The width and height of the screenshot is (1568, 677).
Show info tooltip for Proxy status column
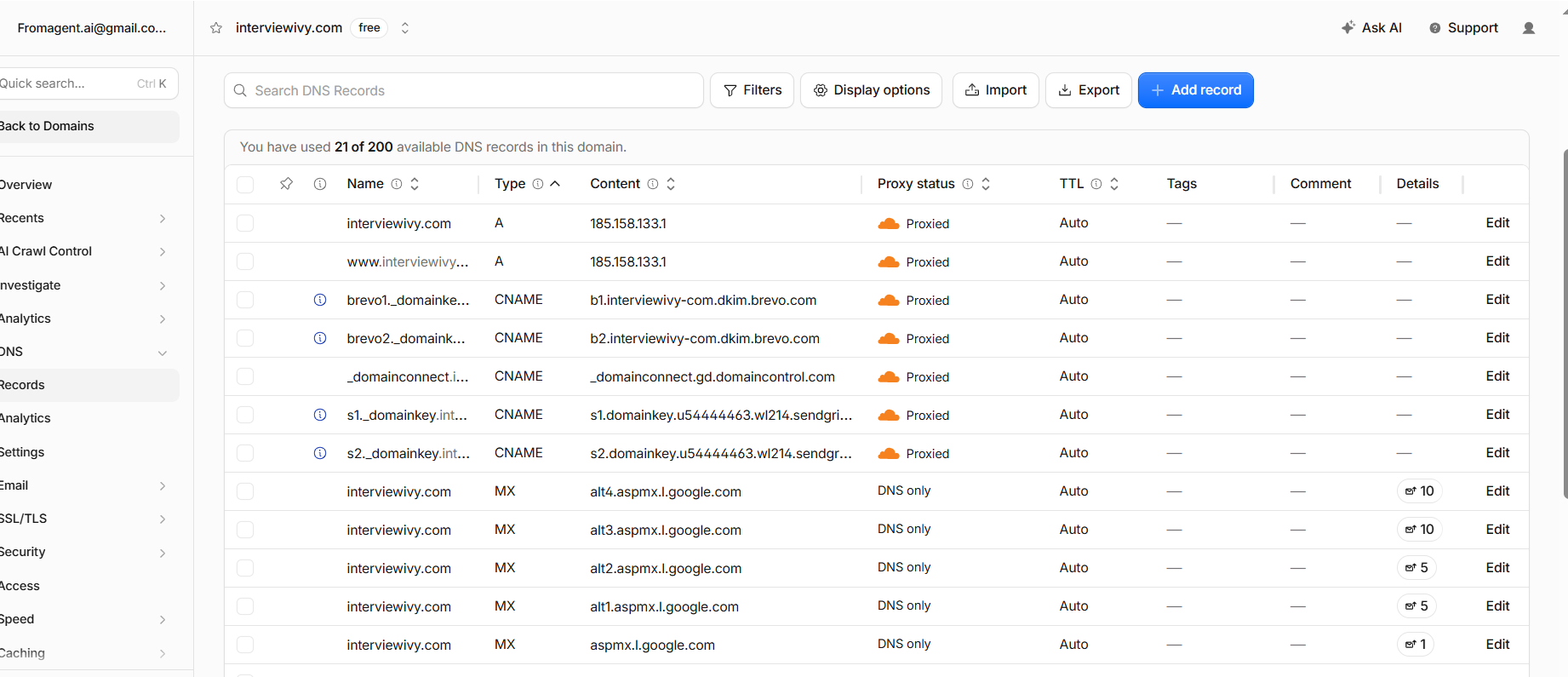coord(968,184)
